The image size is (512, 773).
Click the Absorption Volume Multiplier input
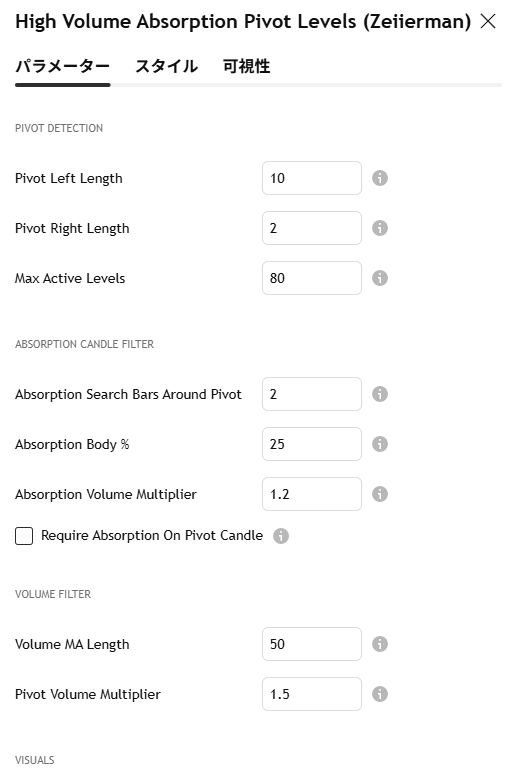coord(312,494)
